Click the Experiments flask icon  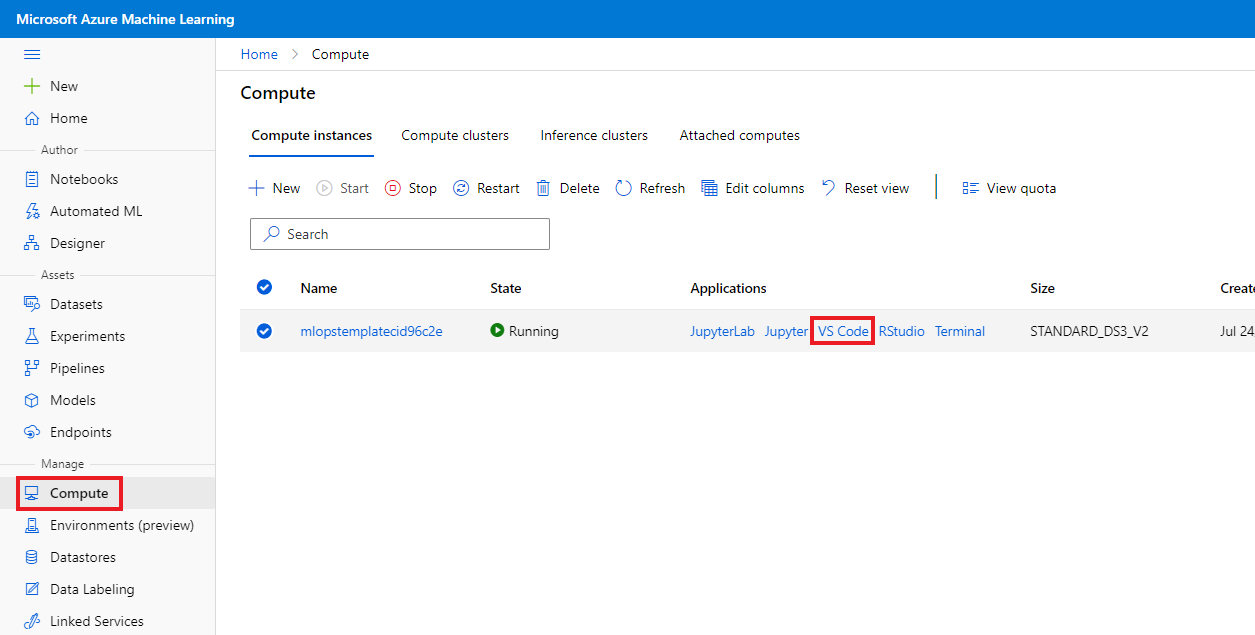[x=32, y=336]
